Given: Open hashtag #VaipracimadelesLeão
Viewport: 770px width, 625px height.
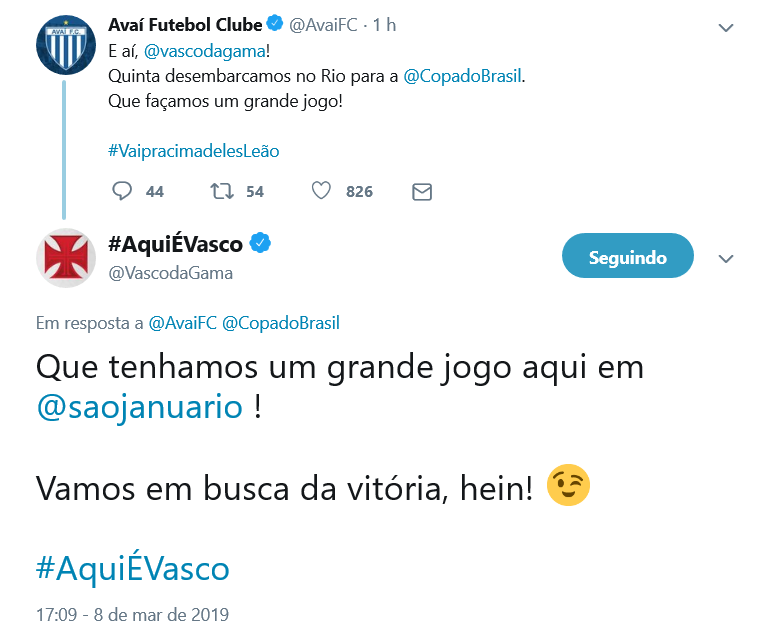Looking at the screenshot, I should pos(193,151).
